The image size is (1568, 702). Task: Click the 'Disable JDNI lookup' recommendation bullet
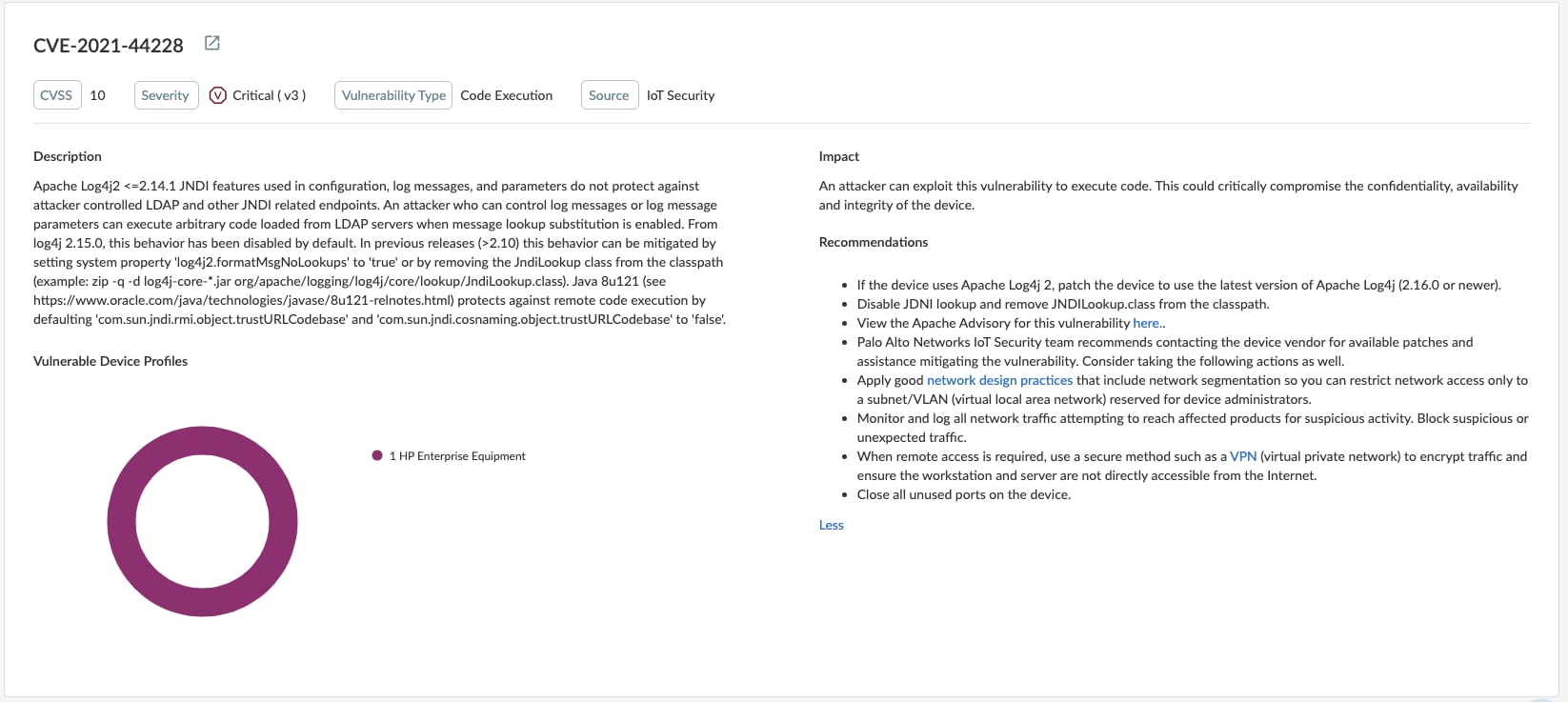[1063, 304]
